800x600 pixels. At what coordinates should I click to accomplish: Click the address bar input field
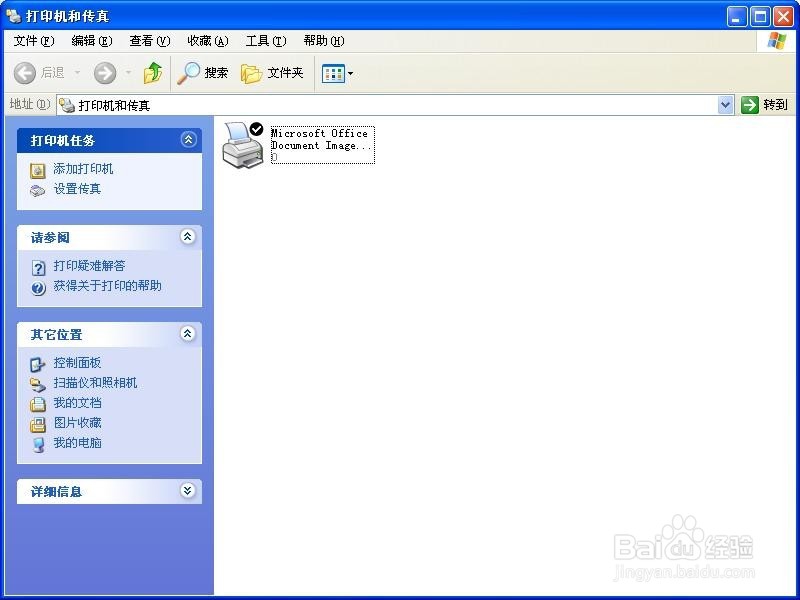395,105
